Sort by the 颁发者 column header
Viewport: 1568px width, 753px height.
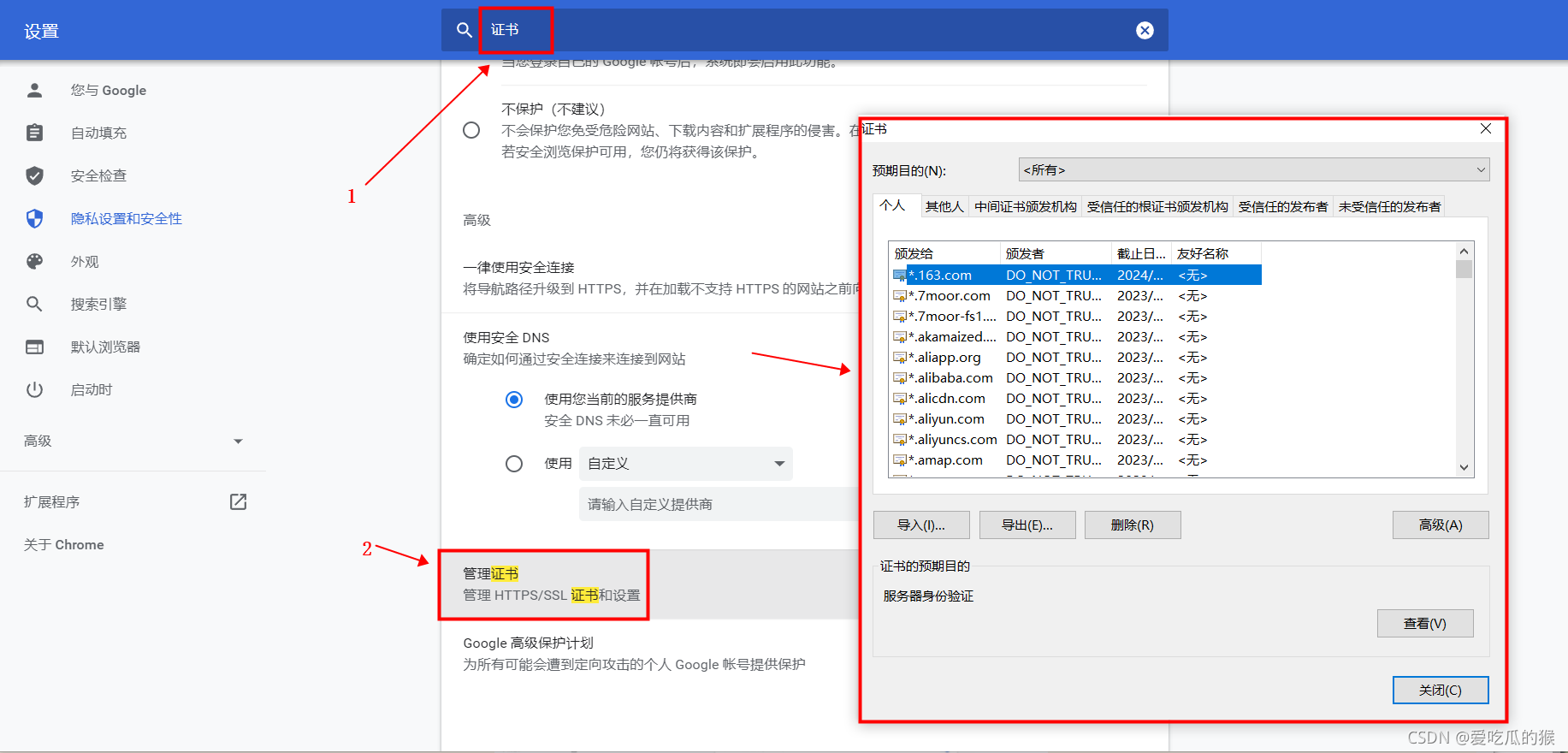coord(1056,253)
